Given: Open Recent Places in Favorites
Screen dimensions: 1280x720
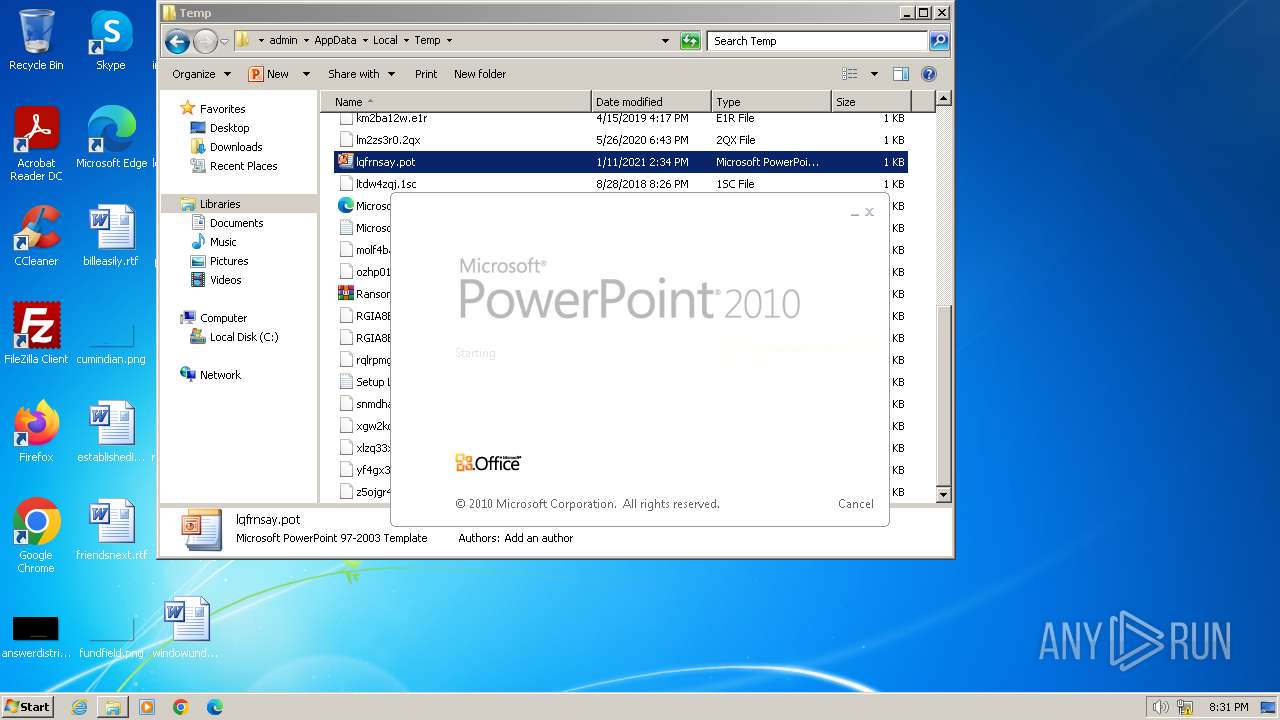Looking at the screenshot, I should (243, 166).
